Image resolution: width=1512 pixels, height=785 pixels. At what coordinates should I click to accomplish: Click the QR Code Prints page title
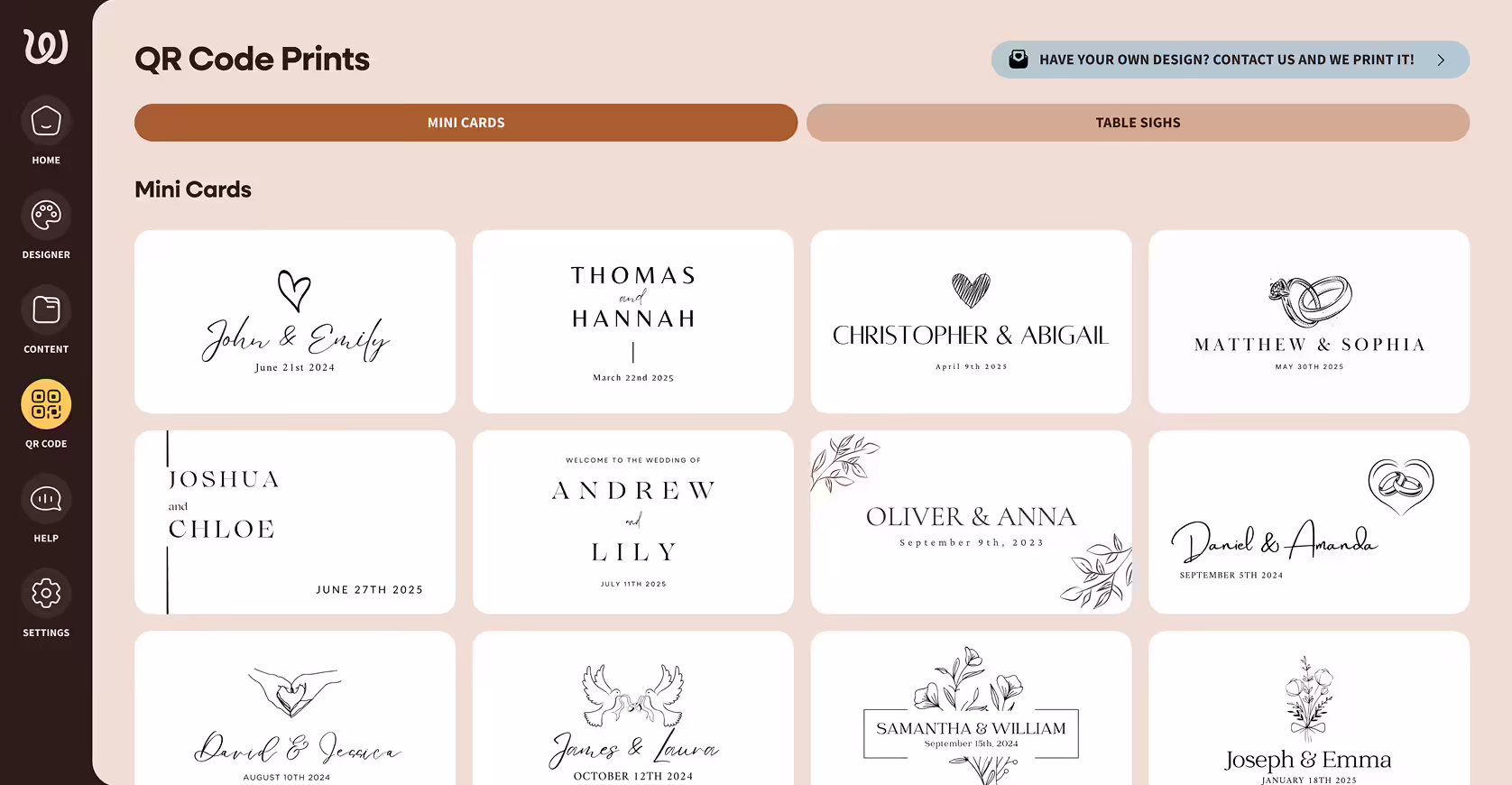coord(253,60)
